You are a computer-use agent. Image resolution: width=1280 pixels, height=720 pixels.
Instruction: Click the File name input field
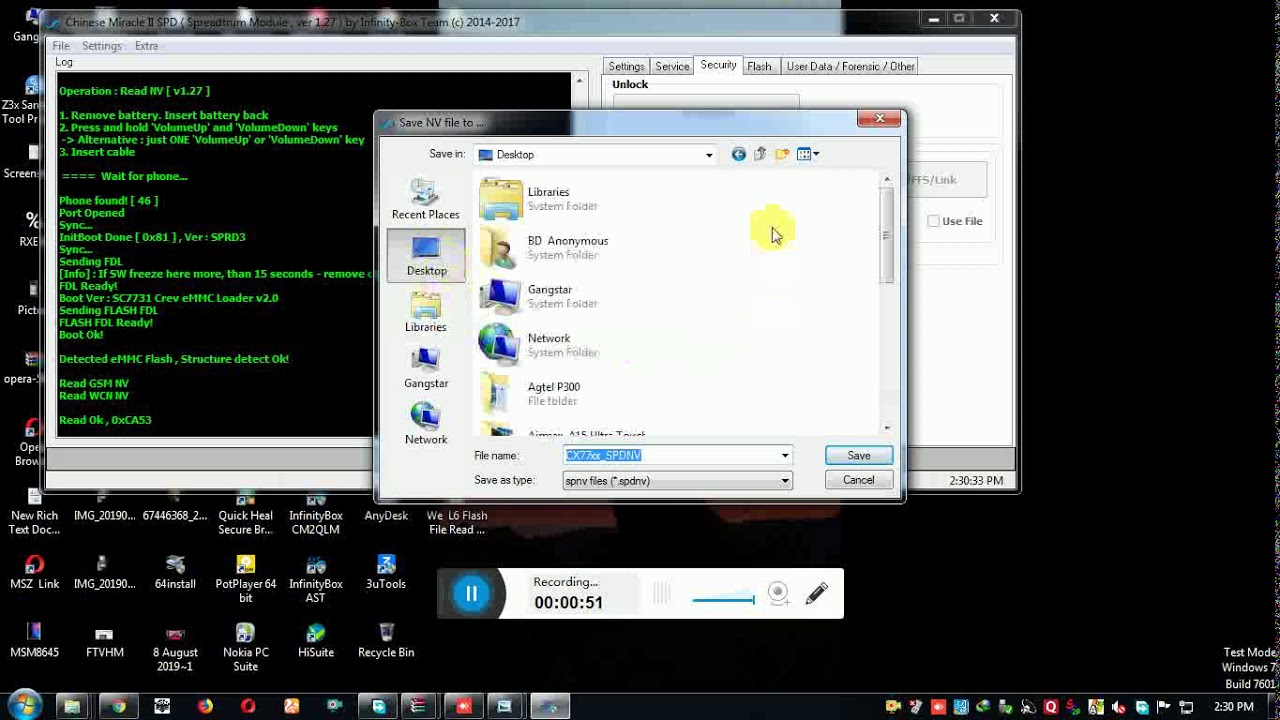[x=670, y=455]
